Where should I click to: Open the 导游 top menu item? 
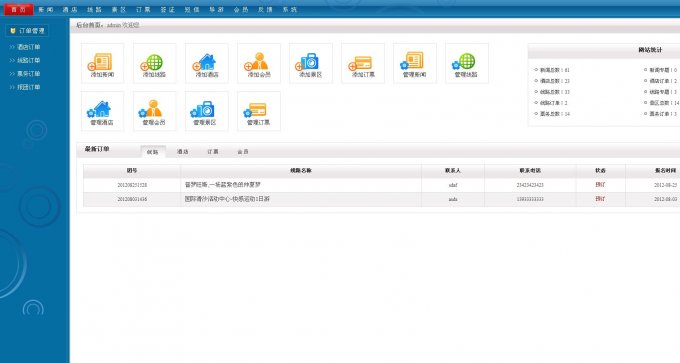point(216,9)
